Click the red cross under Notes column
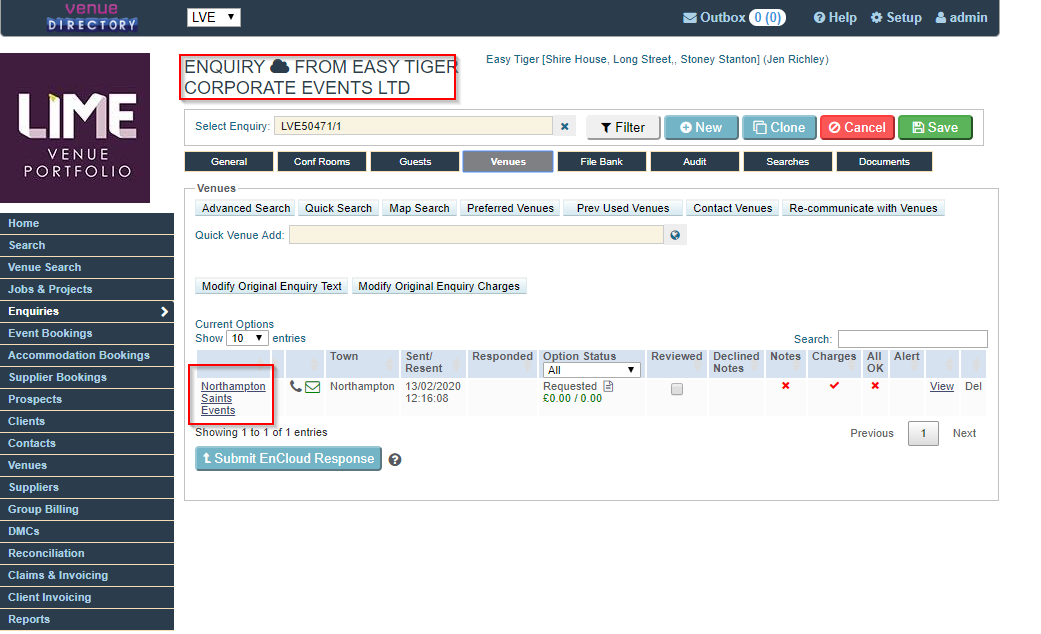This screenshot has width=1041, height=634. pyautogui.click(x=785, y=386)
